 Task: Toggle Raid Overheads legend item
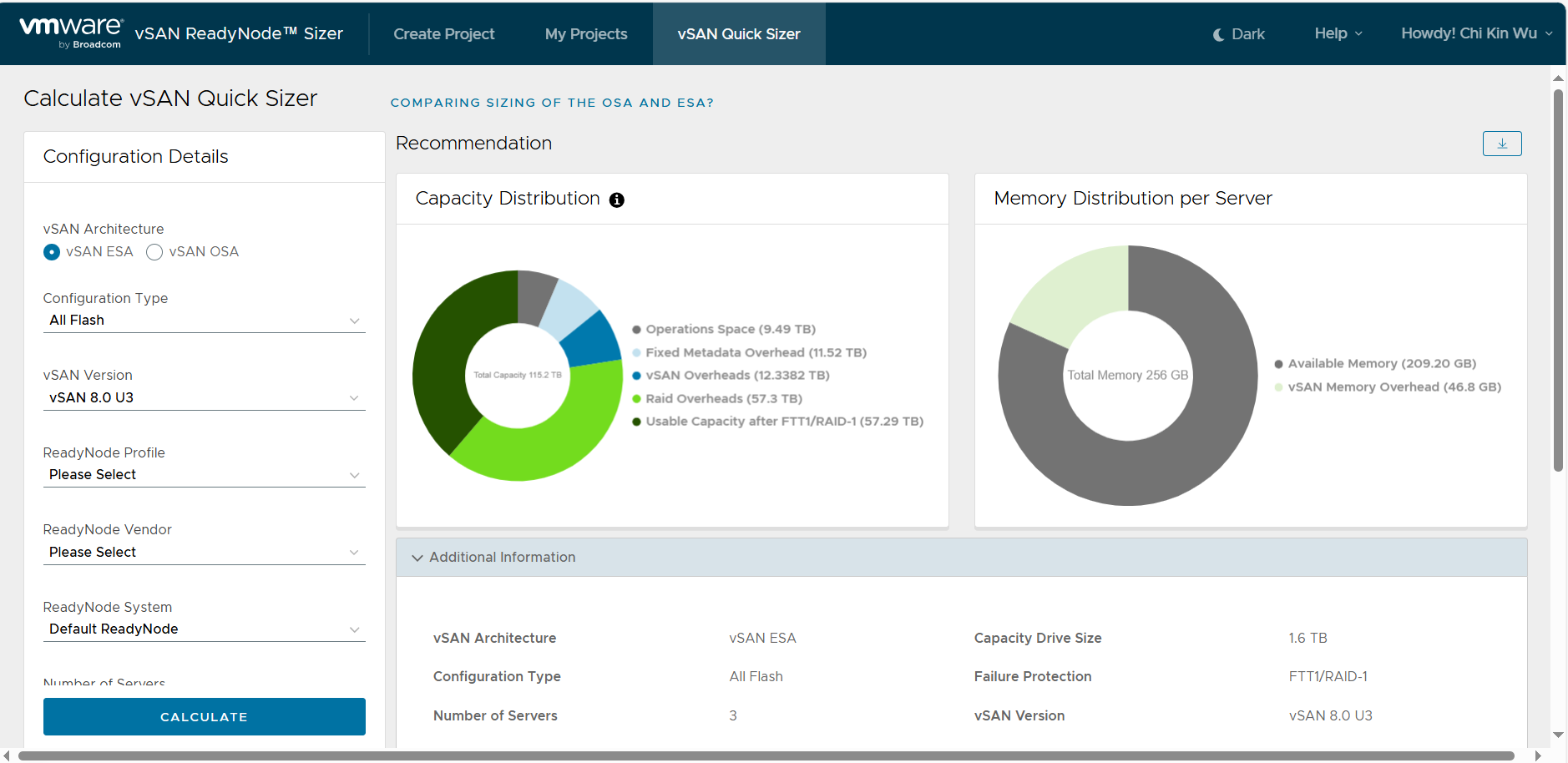click(x=723, y=398)
